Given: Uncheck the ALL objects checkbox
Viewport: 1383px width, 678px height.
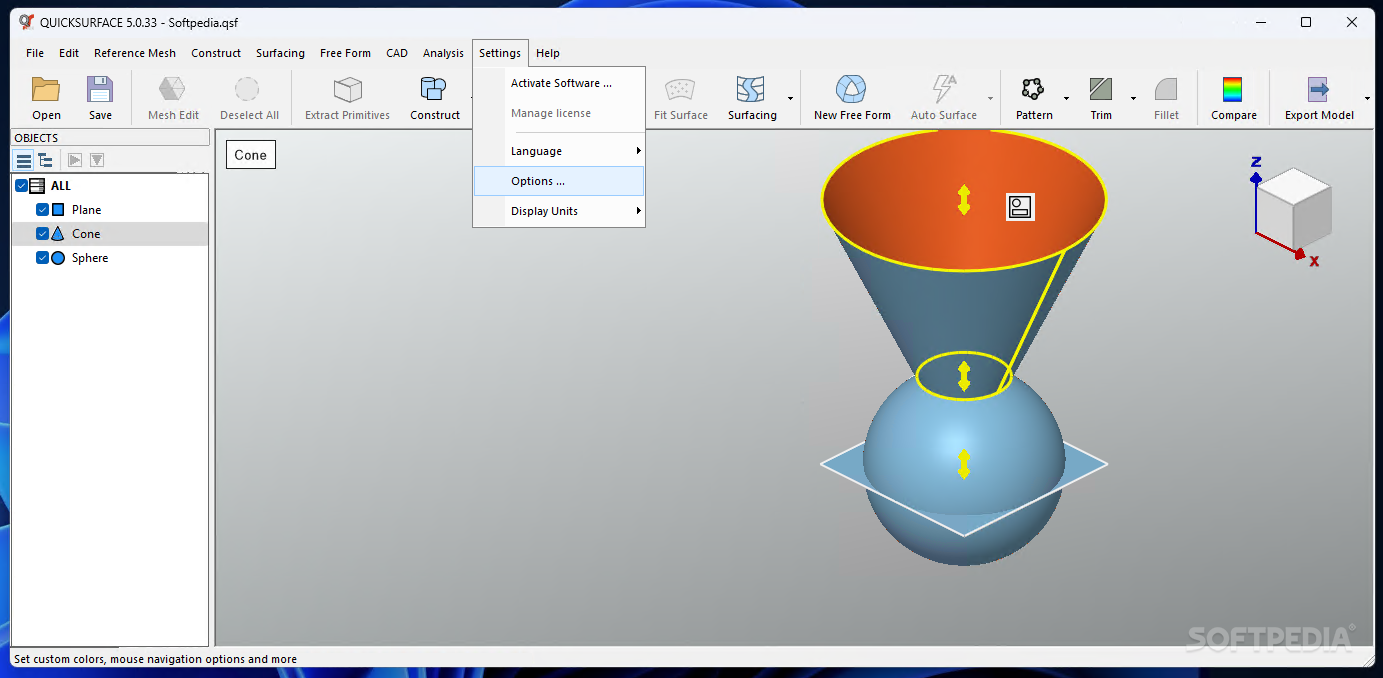Looking at the screenshot, I should point(22,186).
